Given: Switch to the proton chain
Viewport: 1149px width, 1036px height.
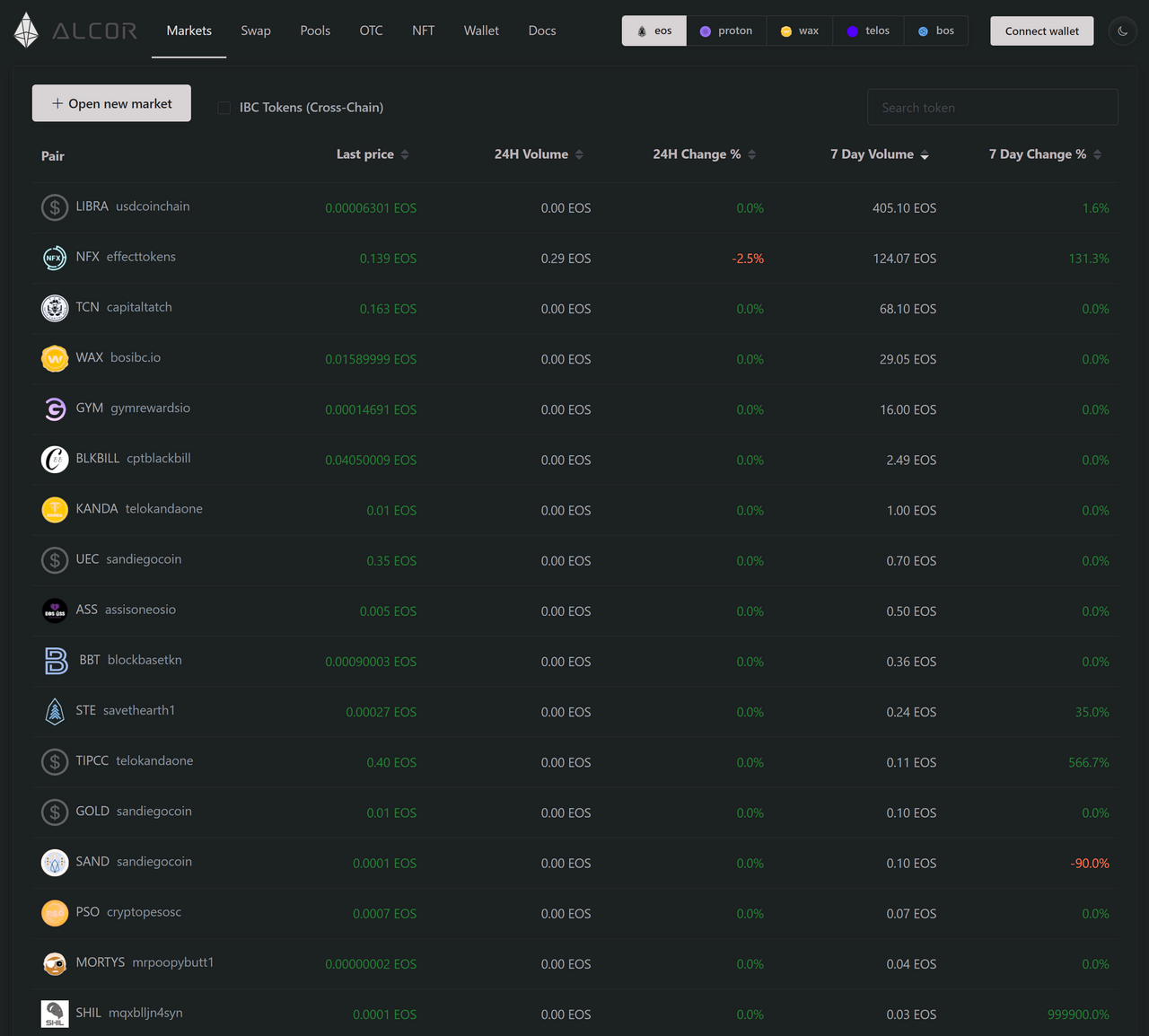Looking at the screenshot, I should pyautogui.click(x=726, y=31).
